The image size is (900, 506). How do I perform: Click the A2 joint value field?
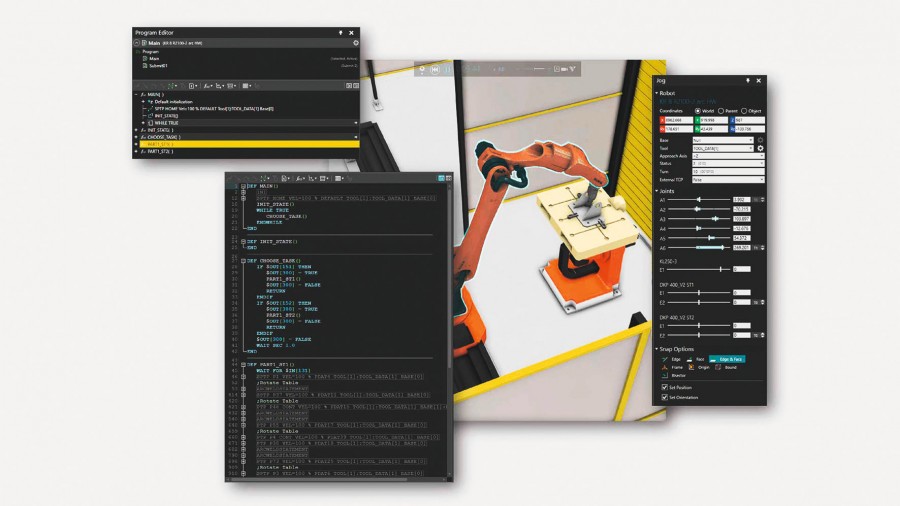(742, 209)
